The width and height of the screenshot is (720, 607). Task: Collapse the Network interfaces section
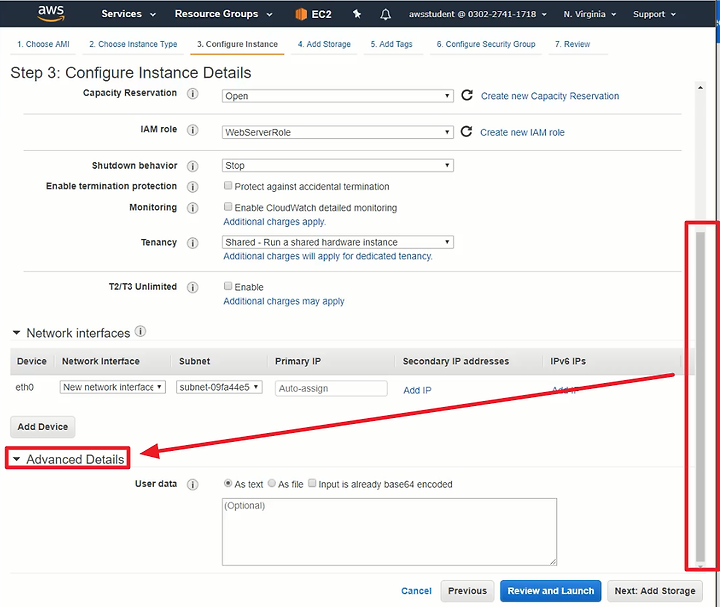click(17, 332)
